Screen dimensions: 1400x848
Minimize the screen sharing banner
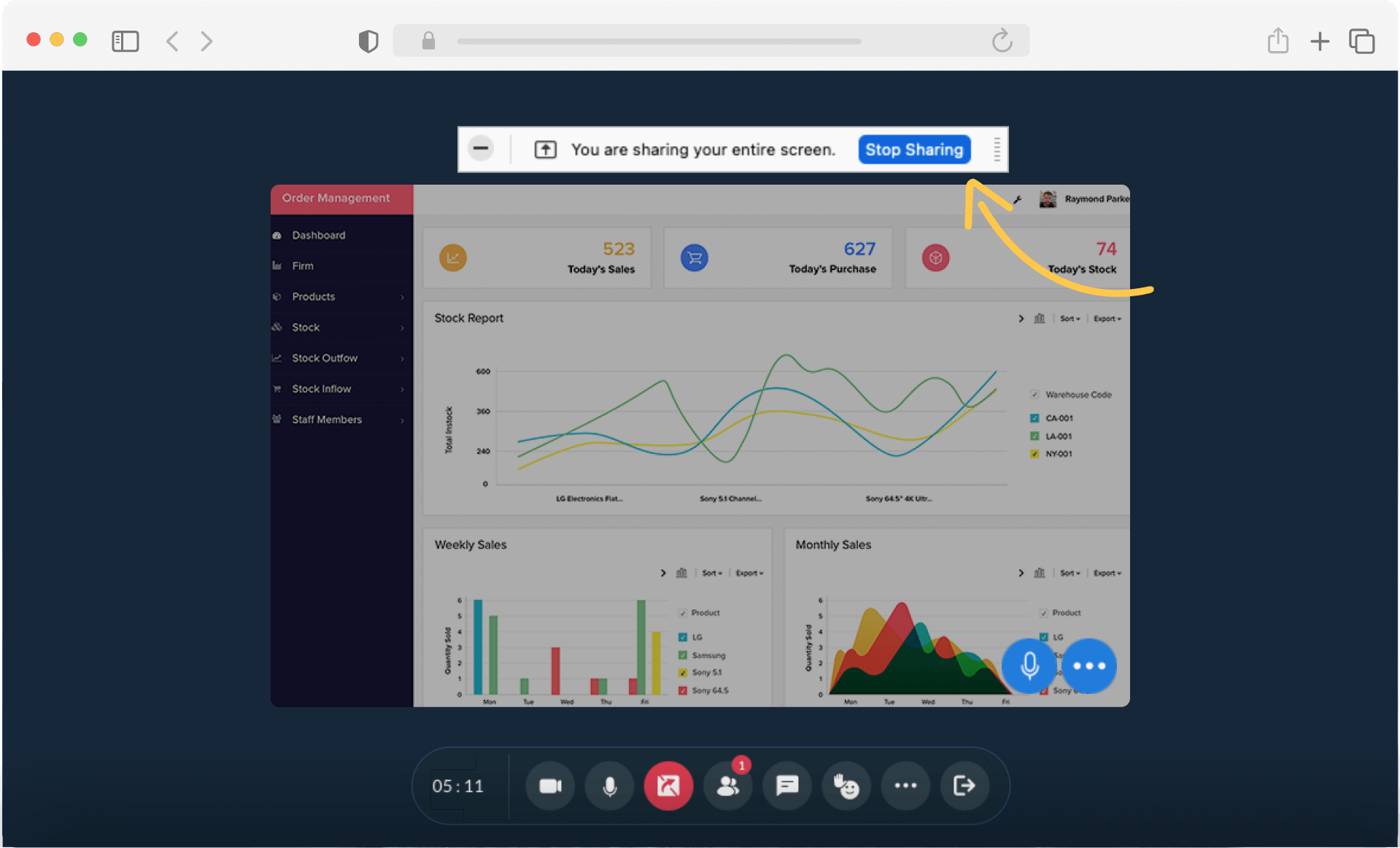[x=481, y=149]
